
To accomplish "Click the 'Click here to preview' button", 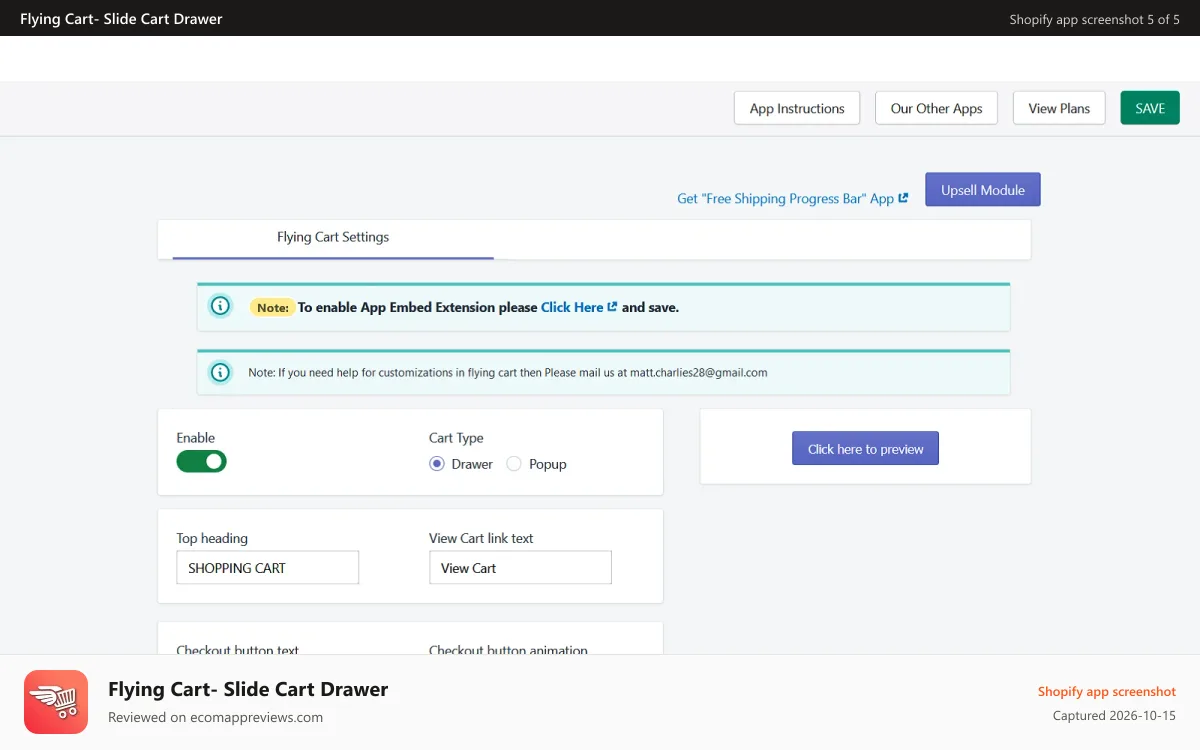I will click(866, 449).
